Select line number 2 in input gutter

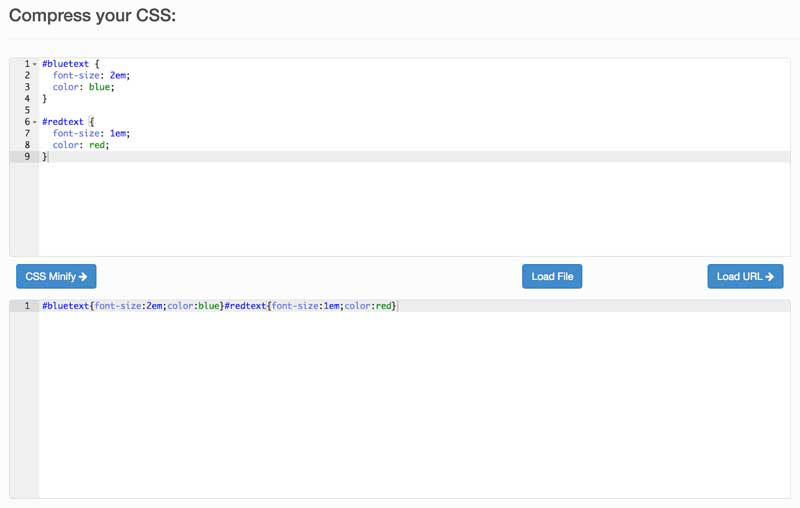click(27, 75)
